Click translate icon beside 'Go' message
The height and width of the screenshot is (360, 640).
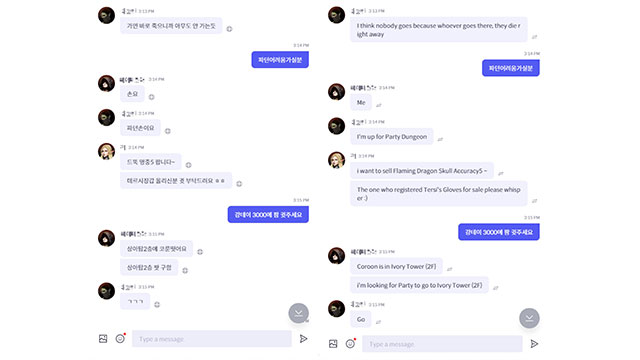tap(378, 322)
